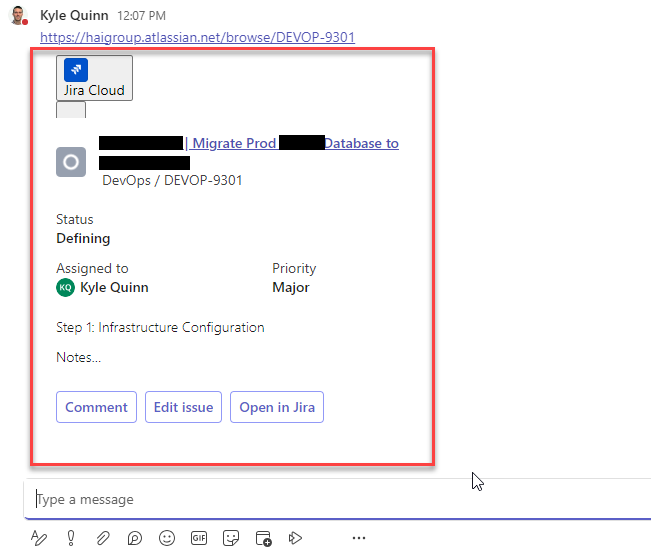651x558 pixels.
Task: Click Kyle Quinn assignee name in card
Action: (x=114, y=287)
